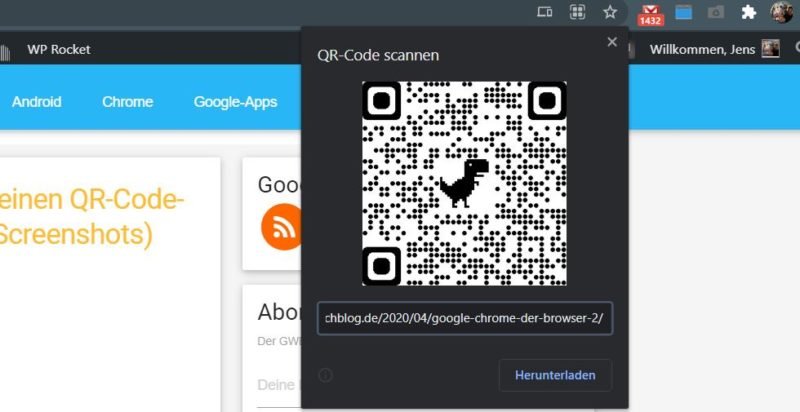Click the Herunterladen button

(555, 375)
